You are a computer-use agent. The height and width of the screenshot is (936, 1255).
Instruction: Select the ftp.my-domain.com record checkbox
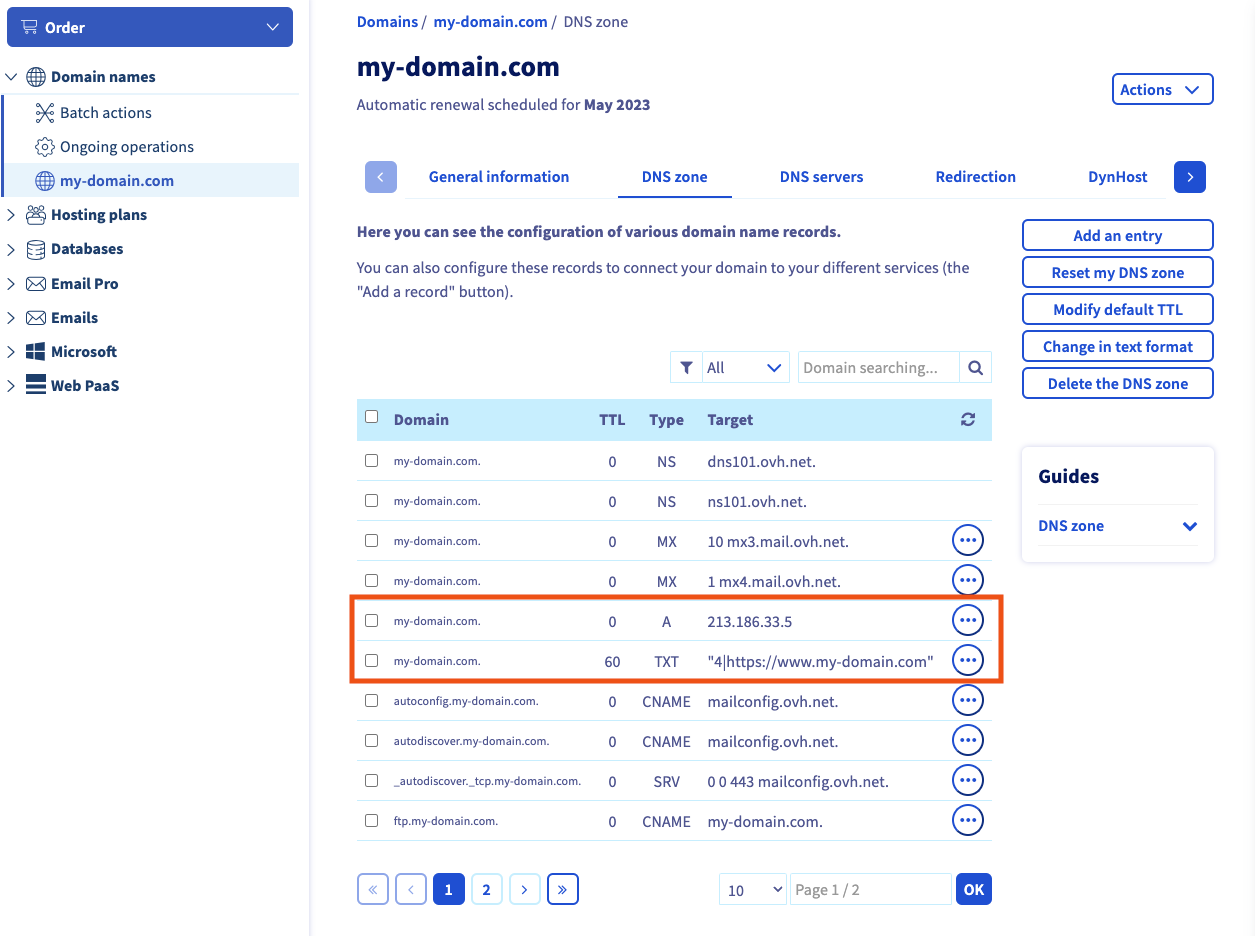point(372,821)
